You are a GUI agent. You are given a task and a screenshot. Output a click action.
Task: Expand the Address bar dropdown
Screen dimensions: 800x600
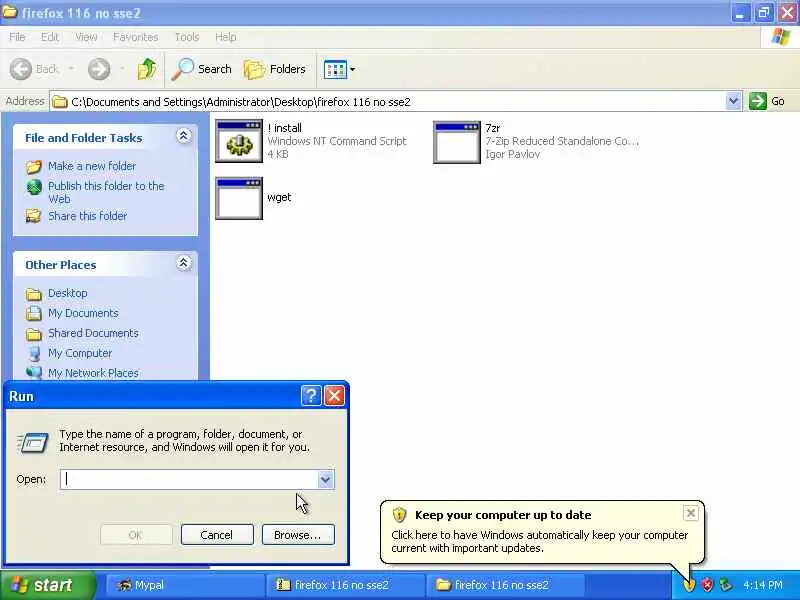click(x=733, y=101)
